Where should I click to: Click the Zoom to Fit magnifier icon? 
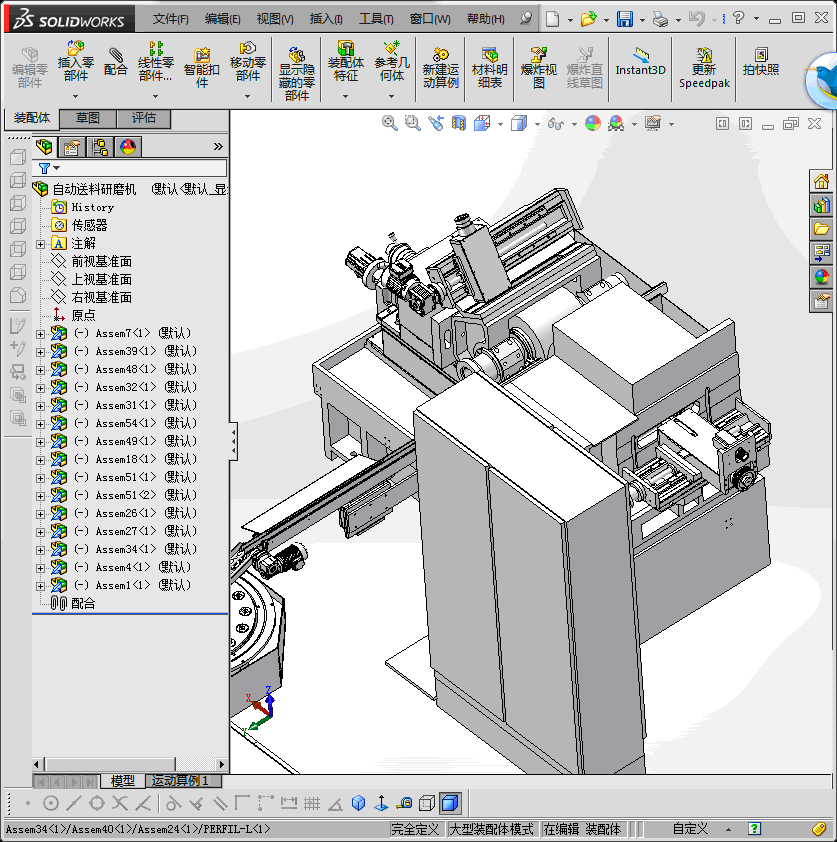coord(390,123)
